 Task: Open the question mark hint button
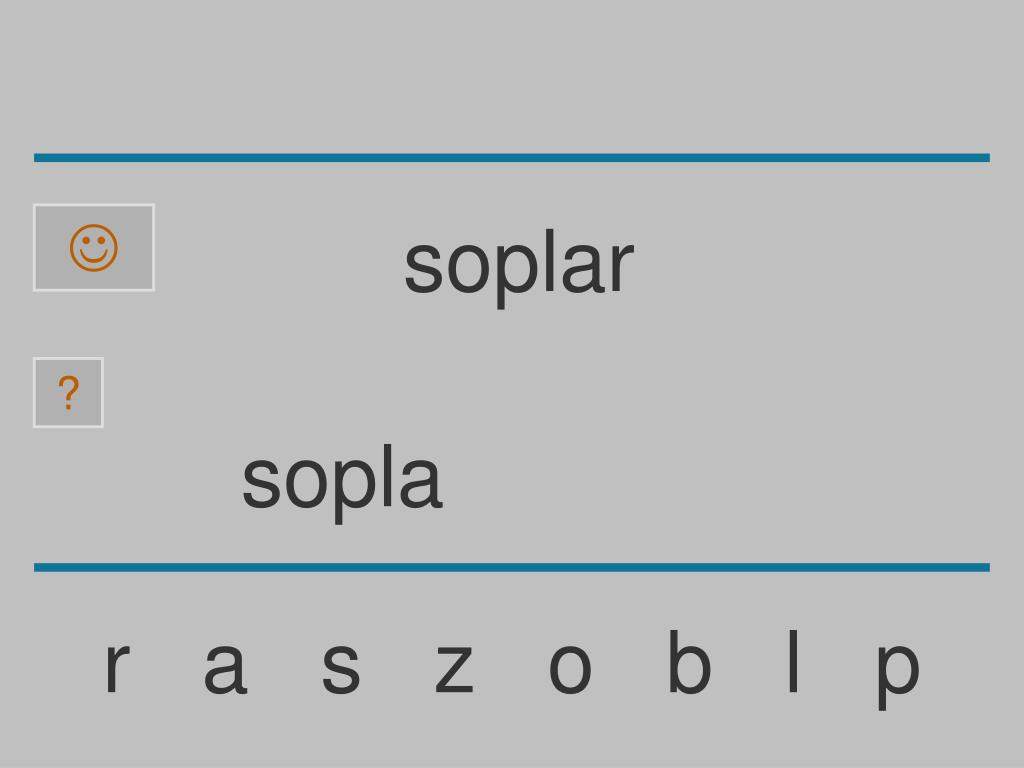pyautogui.click(x=69, y=392)
